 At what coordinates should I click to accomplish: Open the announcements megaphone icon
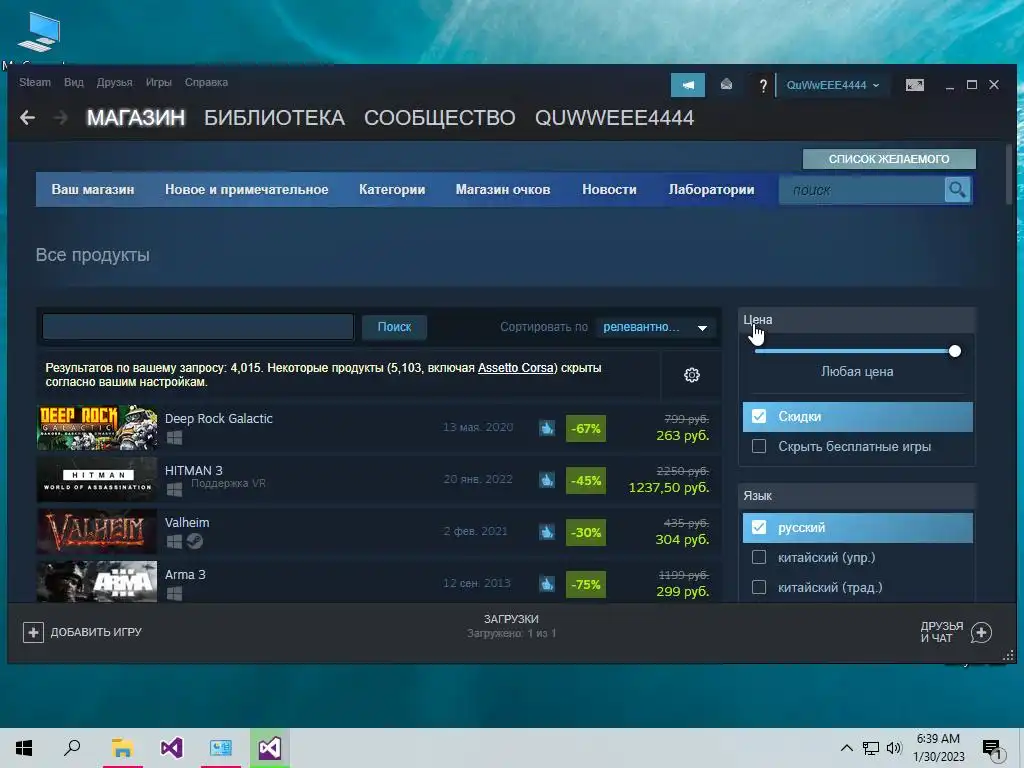pos(688,85)
